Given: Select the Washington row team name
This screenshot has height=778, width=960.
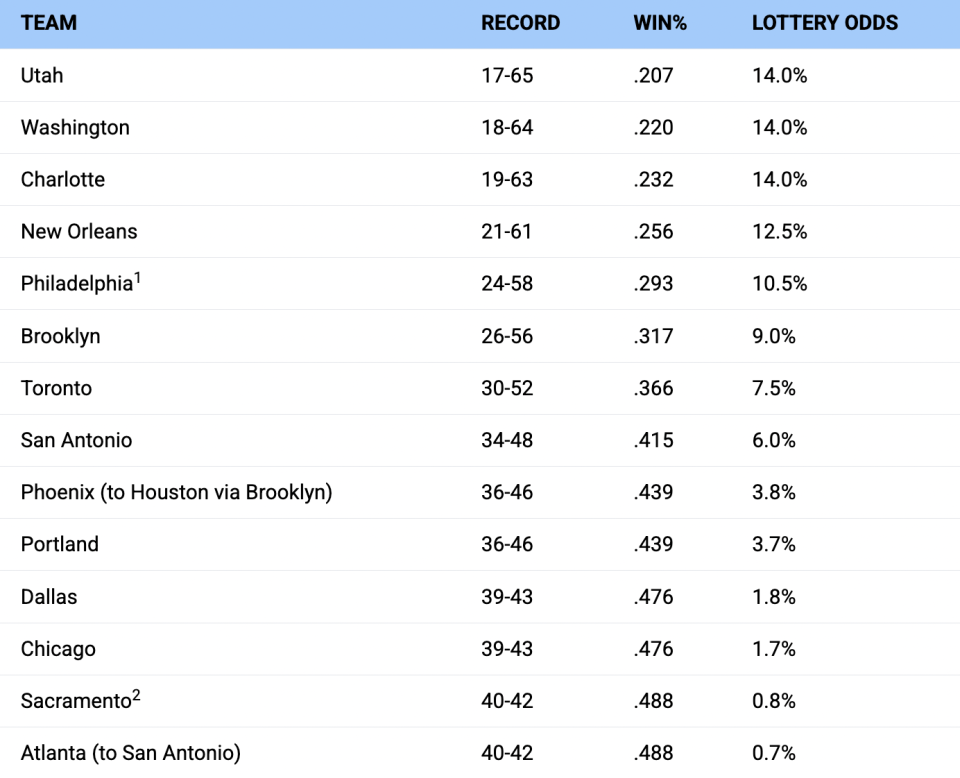Looking at the screenshot, I should click(x=75, y=127).
